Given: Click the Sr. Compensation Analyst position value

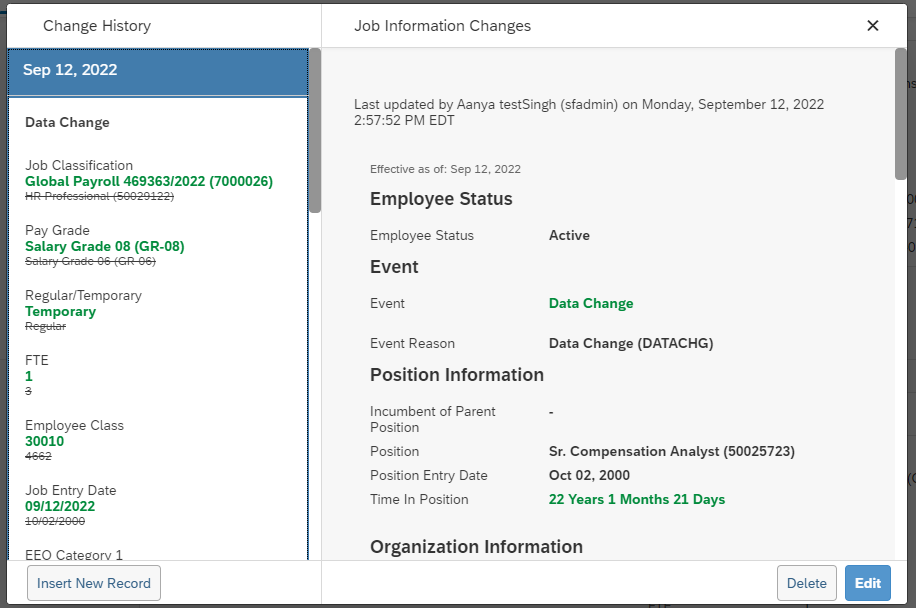Looking at the screenshot, I should pyautogui.click(x=672, y=451).
